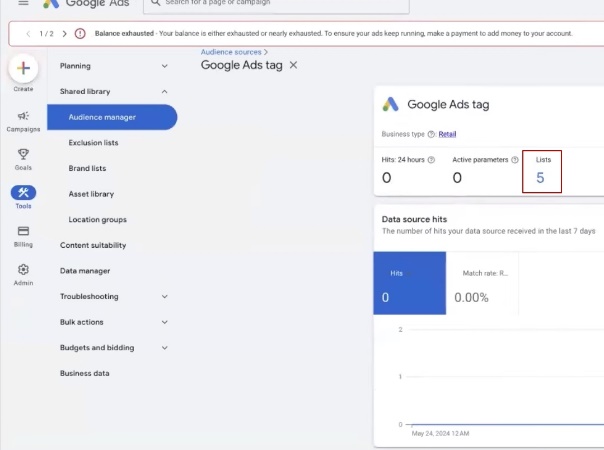The width and height of the screenshot is (604, 450).
Task: Expand the Planning section
Action: [165, 66]
